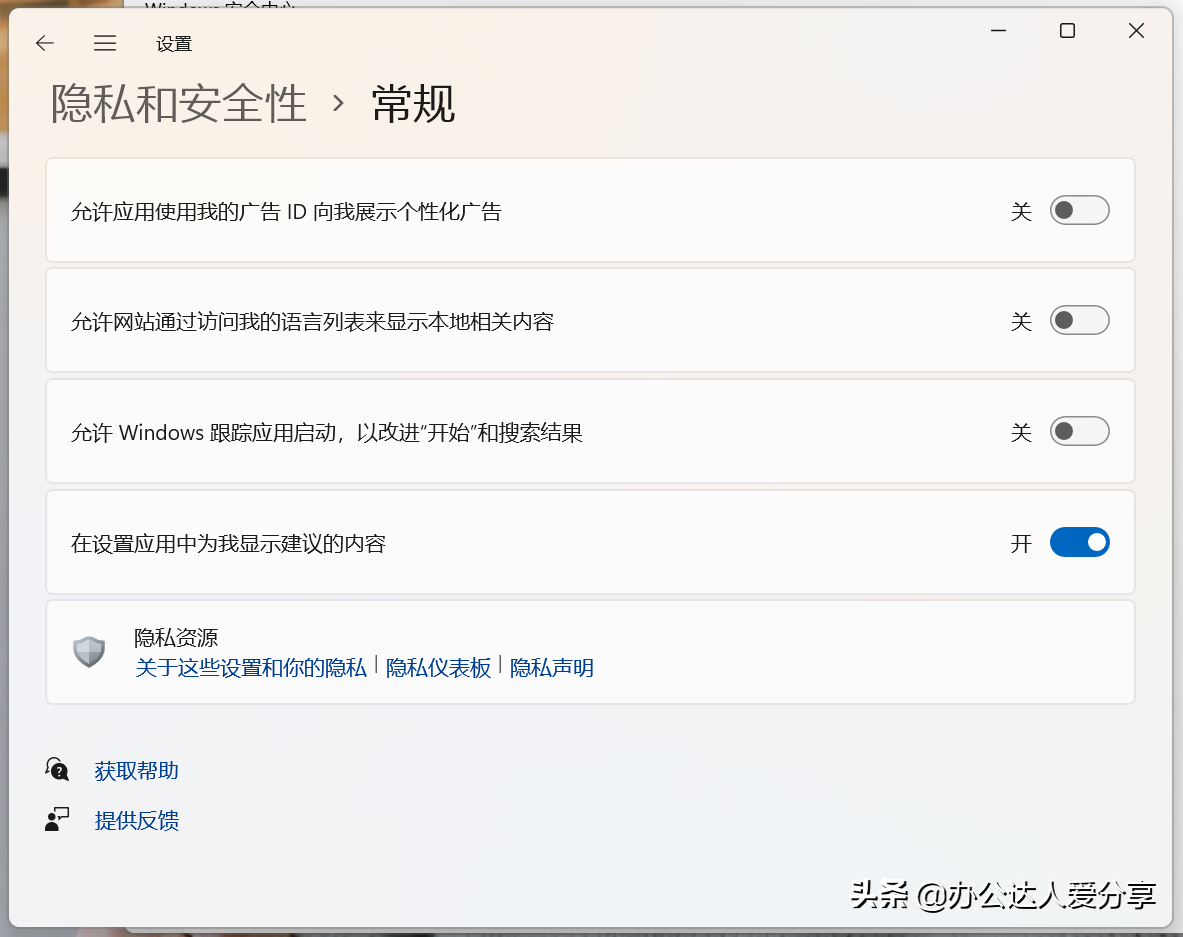Image resolution: width=1183 pixels, height=937 pixels.
Task: Open the 隐私声明 link
Action: click(552, 668)
